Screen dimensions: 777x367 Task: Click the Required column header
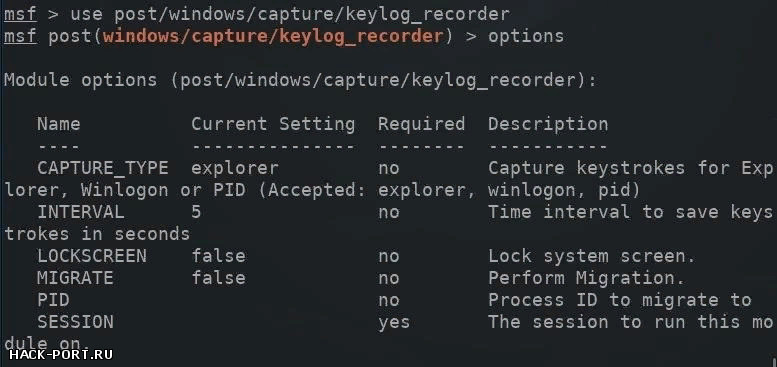tap(422, 124)
